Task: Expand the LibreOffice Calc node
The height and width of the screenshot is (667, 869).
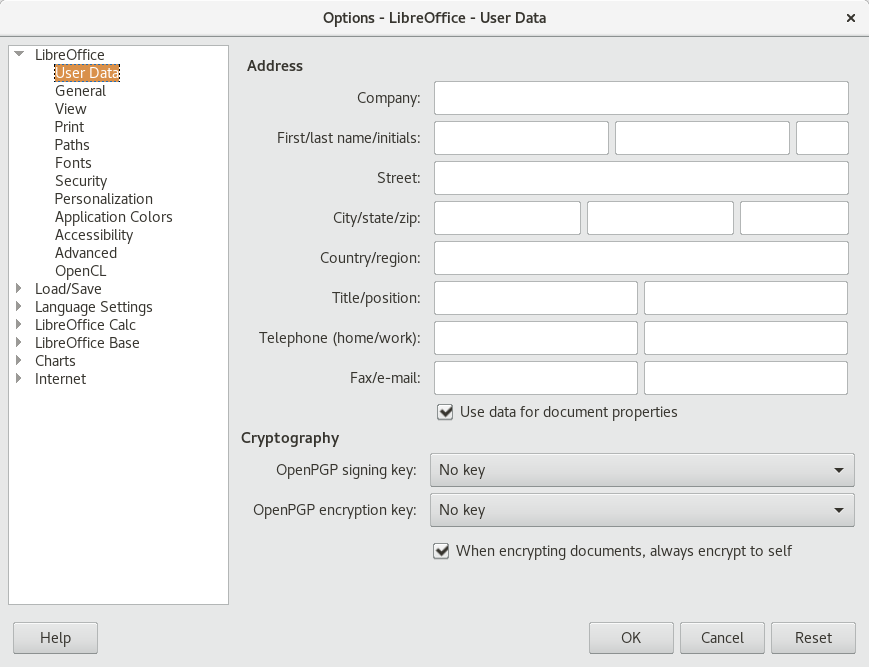Action: point(19,324)
